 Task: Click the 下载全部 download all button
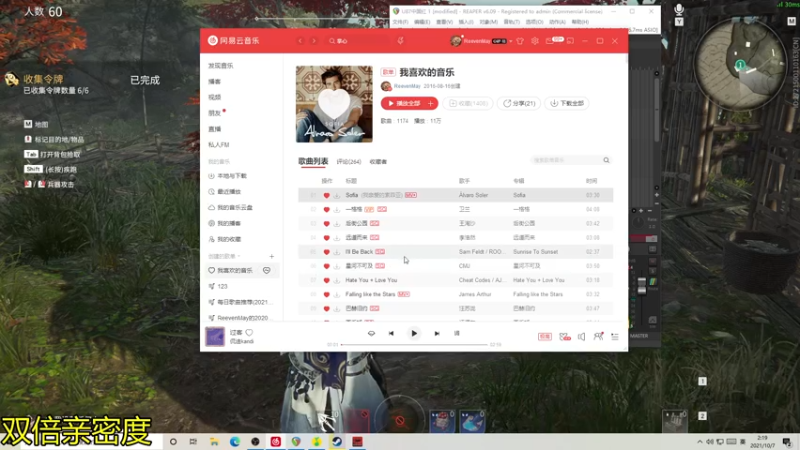567,104
